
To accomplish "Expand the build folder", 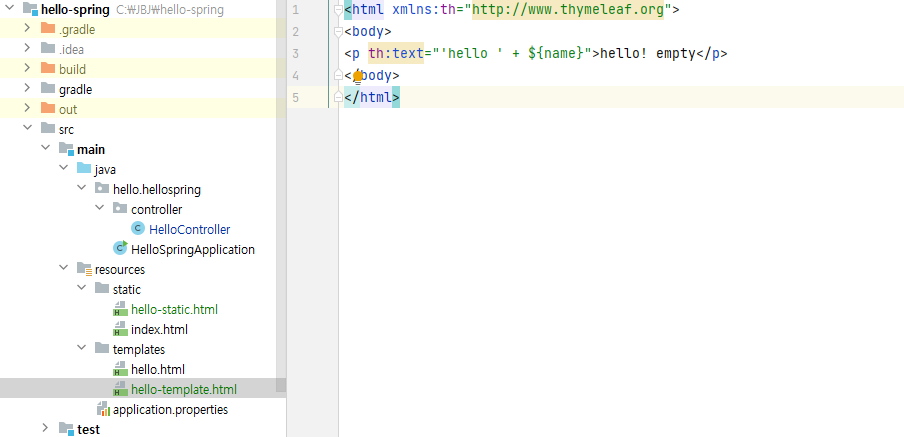I will click(x=27, y=69).
